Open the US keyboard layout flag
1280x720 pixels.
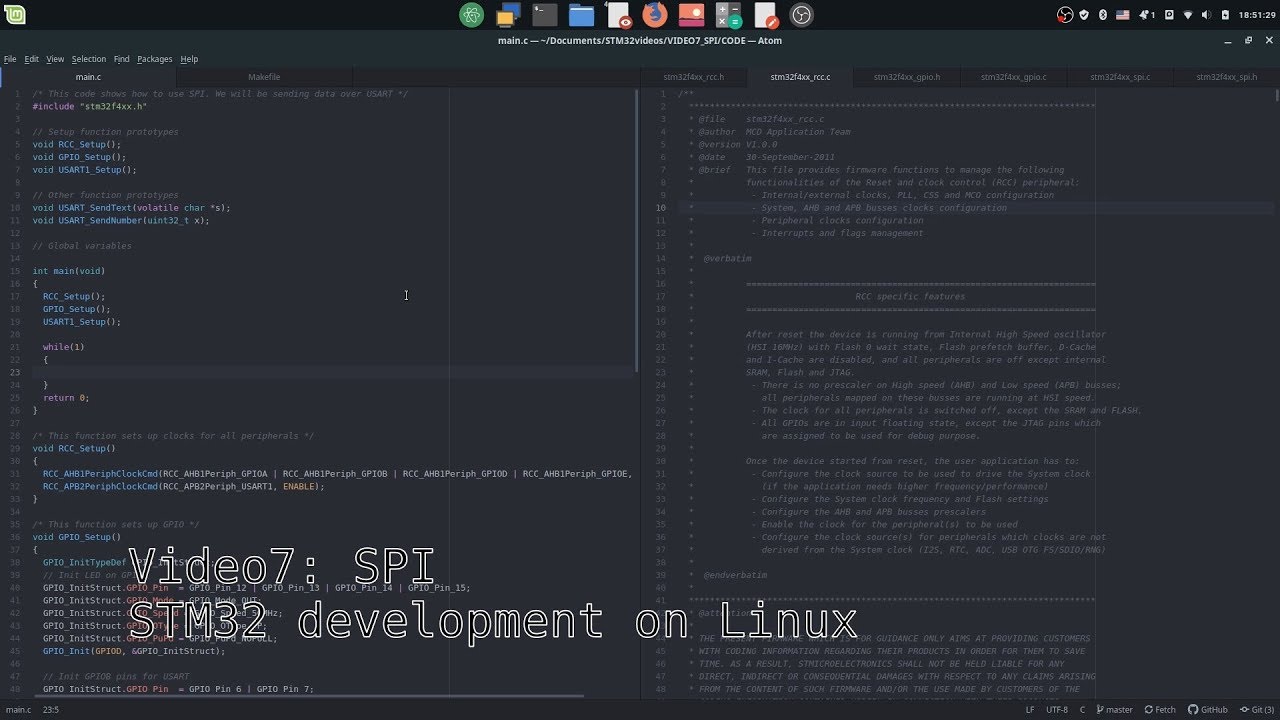click(x=1122, y=15)
